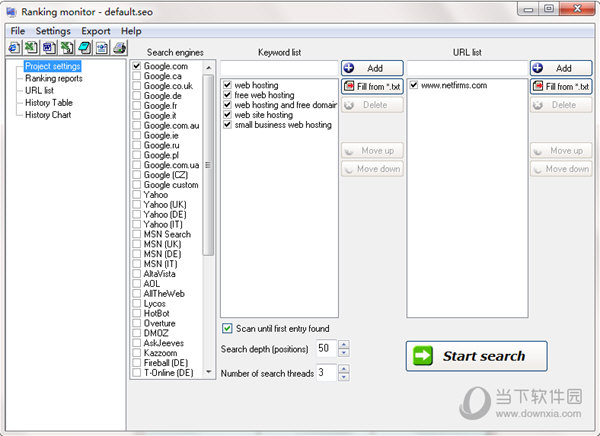Uncheck the 'free web hosting' keyword
The width and height of the screenshot is (600, 436).
tap(227, 95)
